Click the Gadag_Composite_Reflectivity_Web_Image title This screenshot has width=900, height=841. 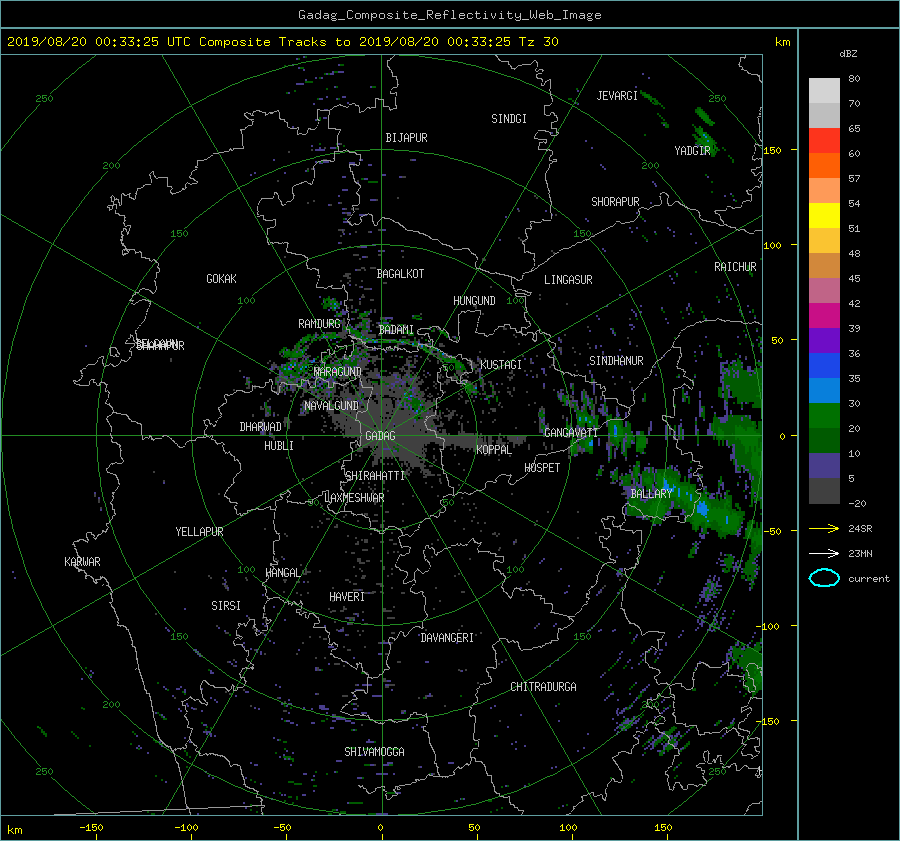coord(449,15)
